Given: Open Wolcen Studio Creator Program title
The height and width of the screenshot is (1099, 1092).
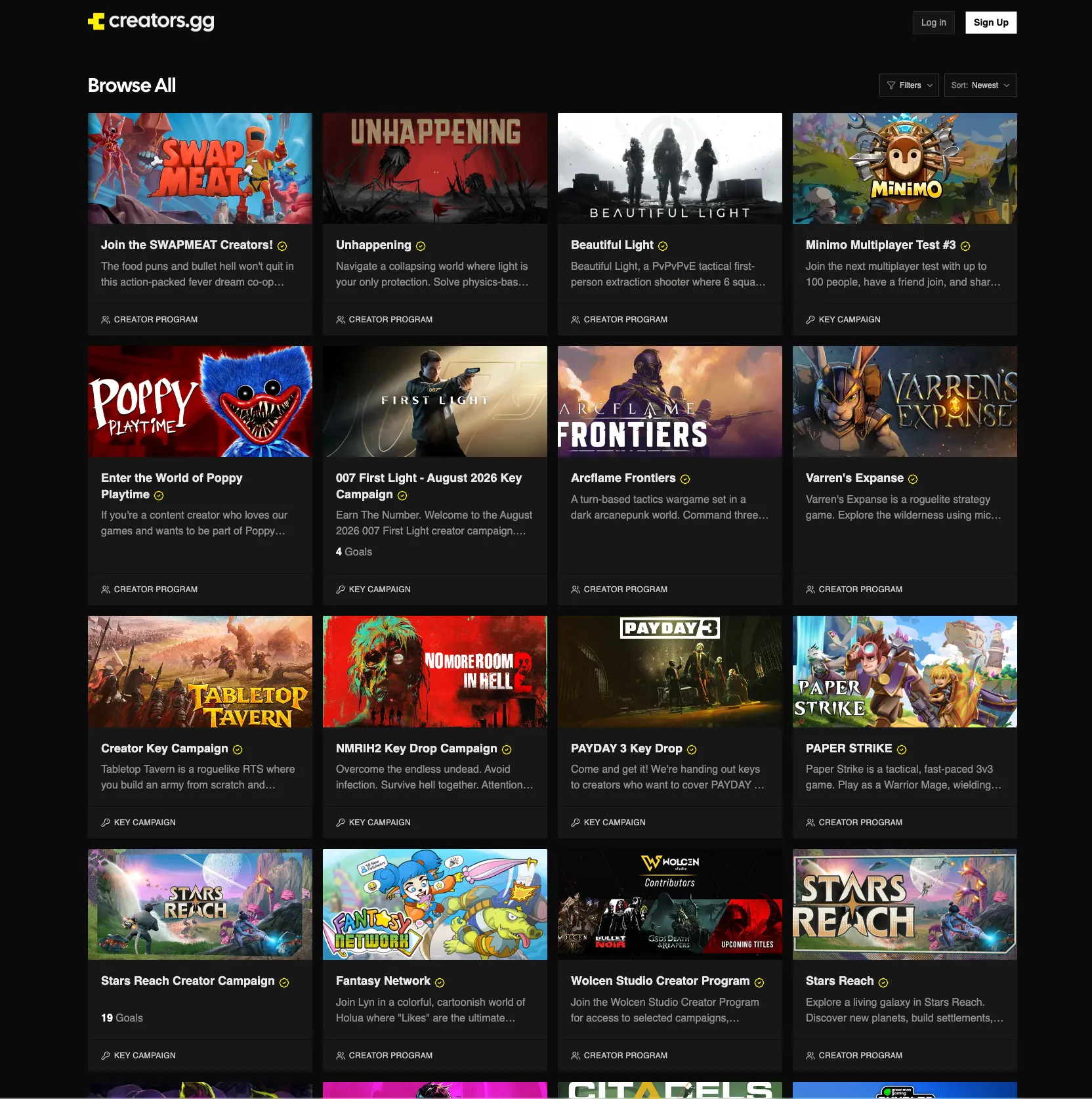Looking at the screenshot, I should pos(660,981).
